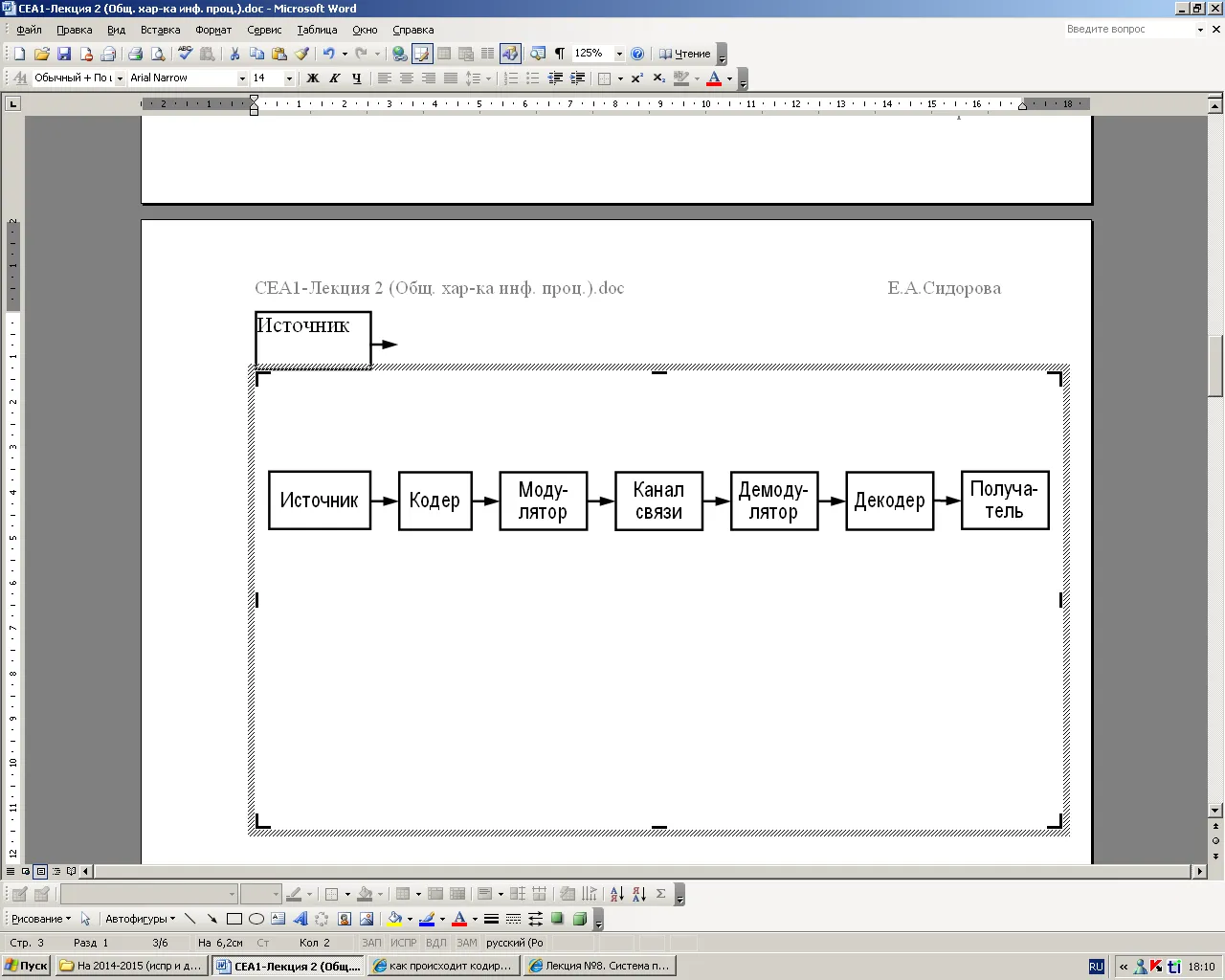Open the font size 14 dropdown

pos(289,78)
